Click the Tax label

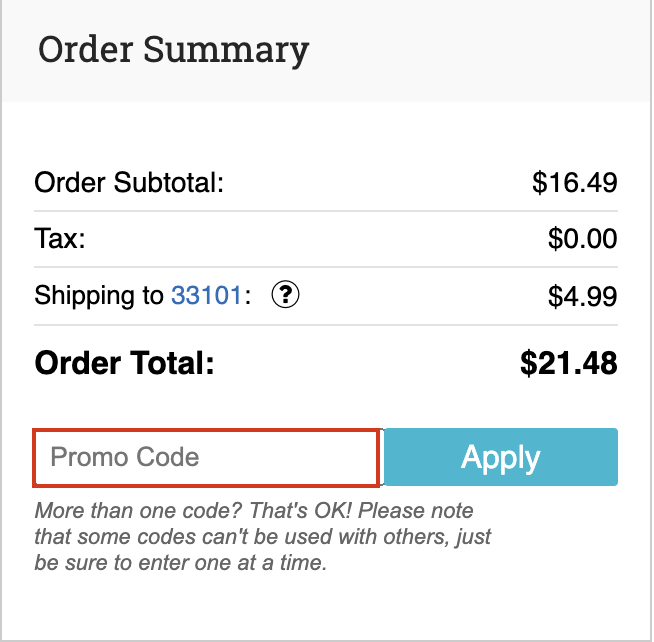coord(60,240)
